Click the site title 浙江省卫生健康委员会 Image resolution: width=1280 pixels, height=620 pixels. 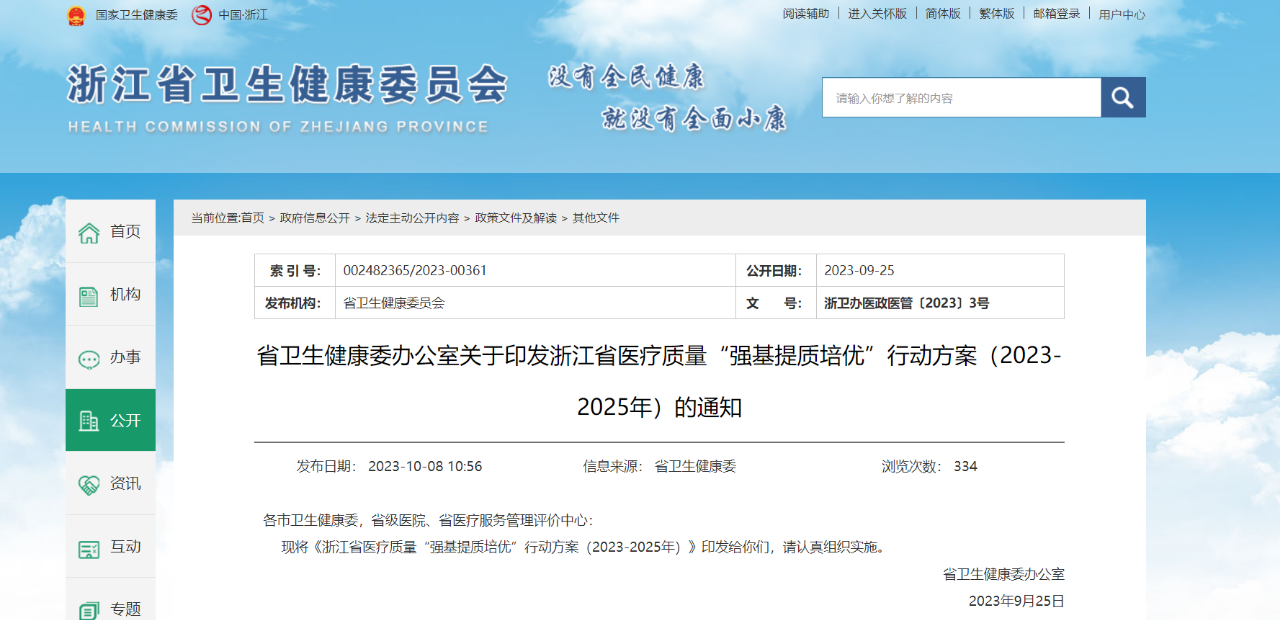coord(288,86)
